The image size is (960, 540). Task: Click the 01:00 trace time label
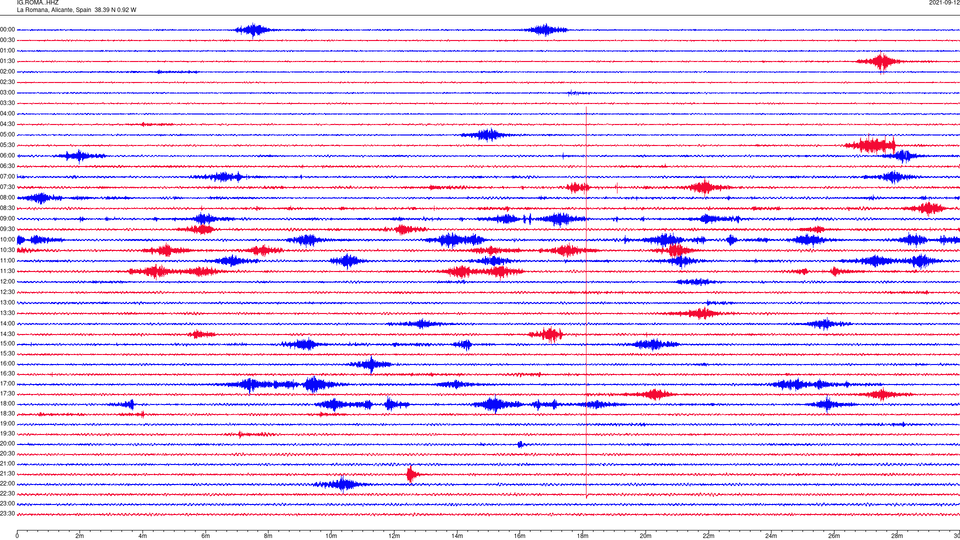pyautogui.click(x=7, y=51)
